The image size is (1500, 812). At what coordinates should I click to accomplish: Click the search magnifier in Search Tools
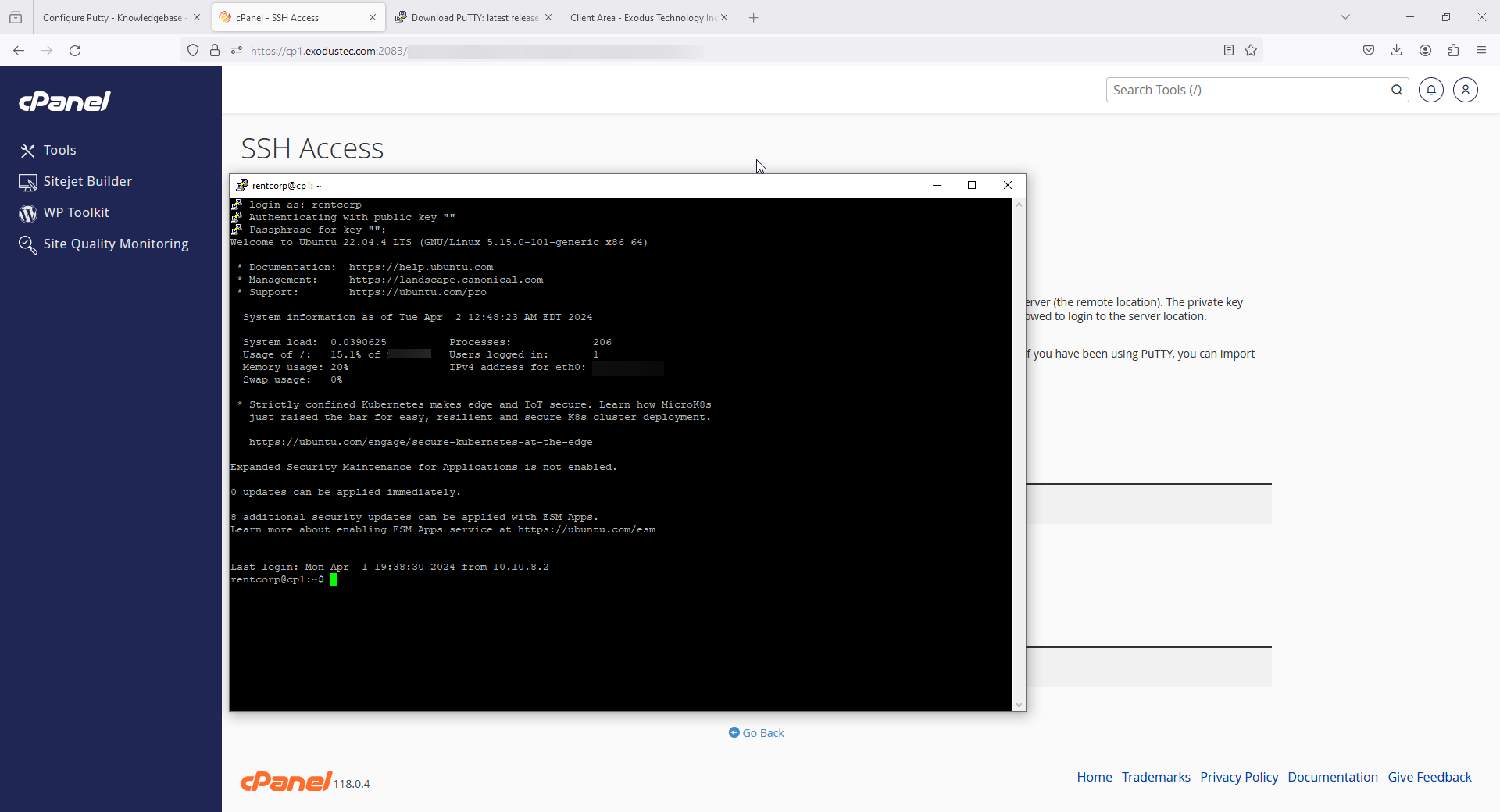tap(1396, 90)
